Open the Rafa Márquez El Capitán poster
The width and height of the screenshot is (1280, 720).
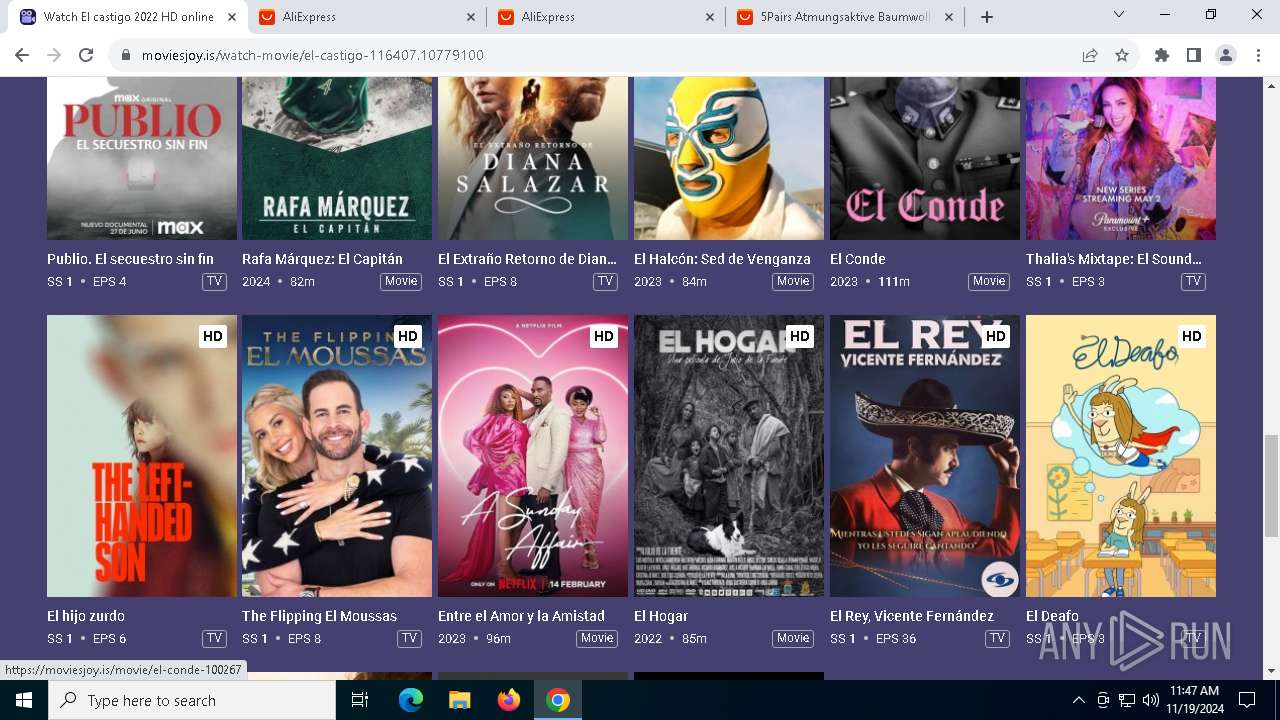click(337, 158)
